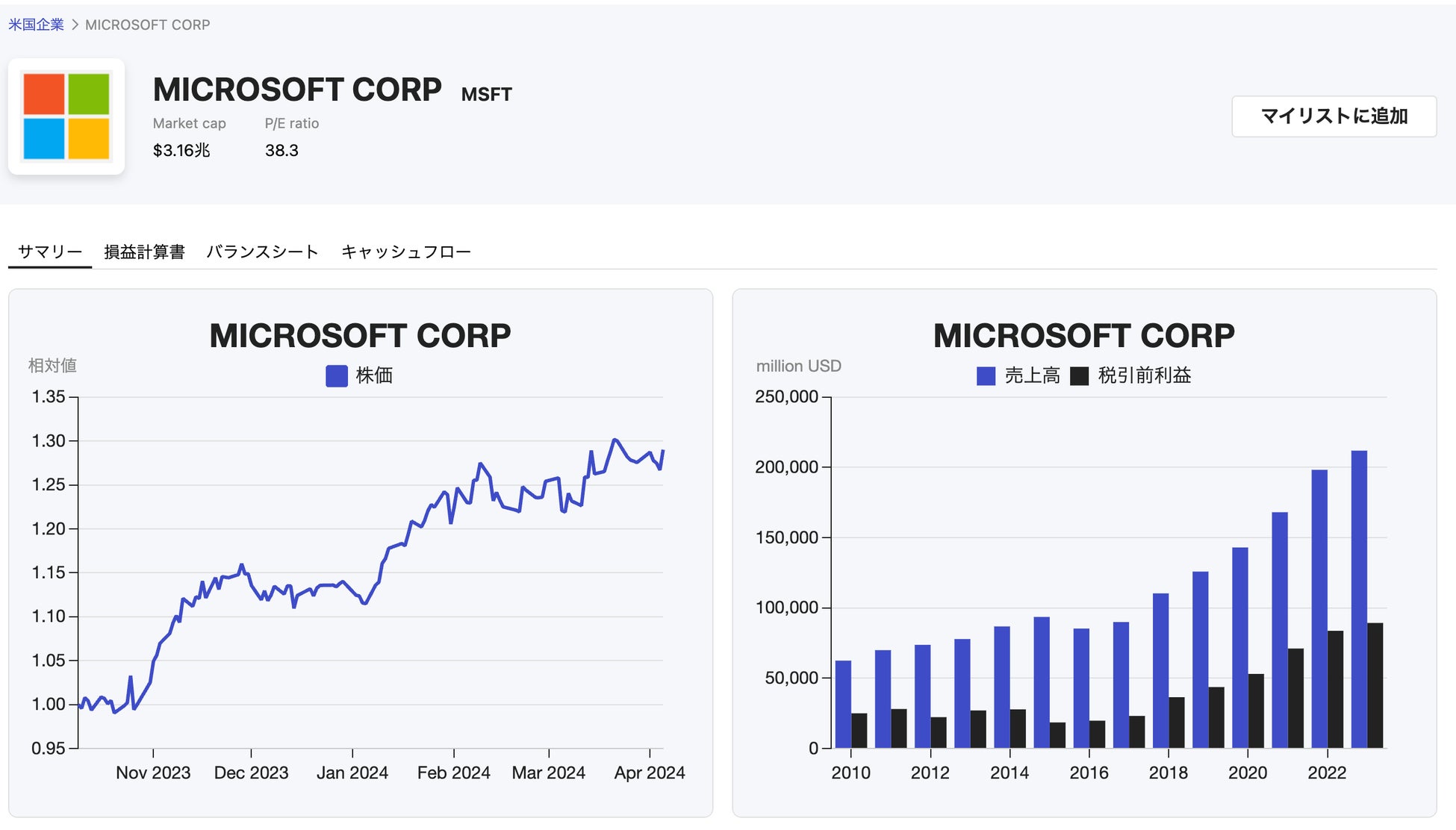Viewport: 1456px width, 830px height.
Task: Click the MSFT ticker symbol text
Action: coord(486,95)
